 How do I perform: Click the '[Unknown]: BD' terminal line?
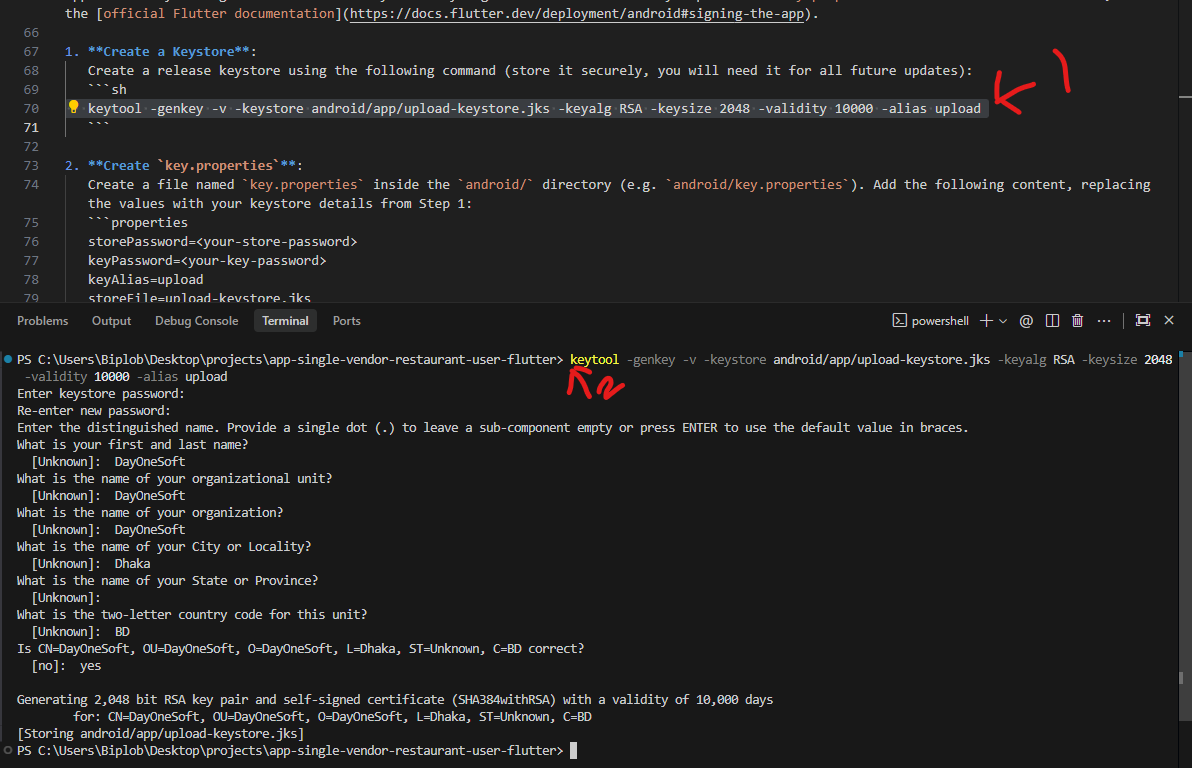[81, 632]
